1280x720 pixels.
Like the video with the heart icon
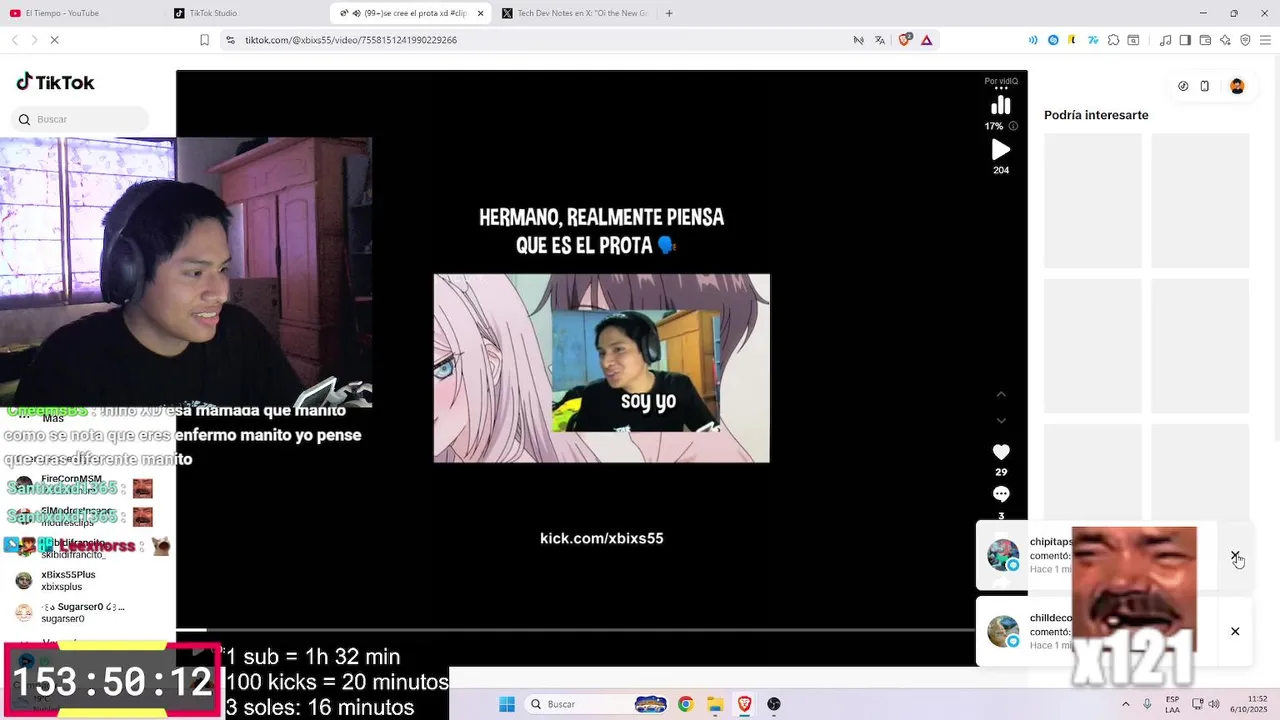1001,452
